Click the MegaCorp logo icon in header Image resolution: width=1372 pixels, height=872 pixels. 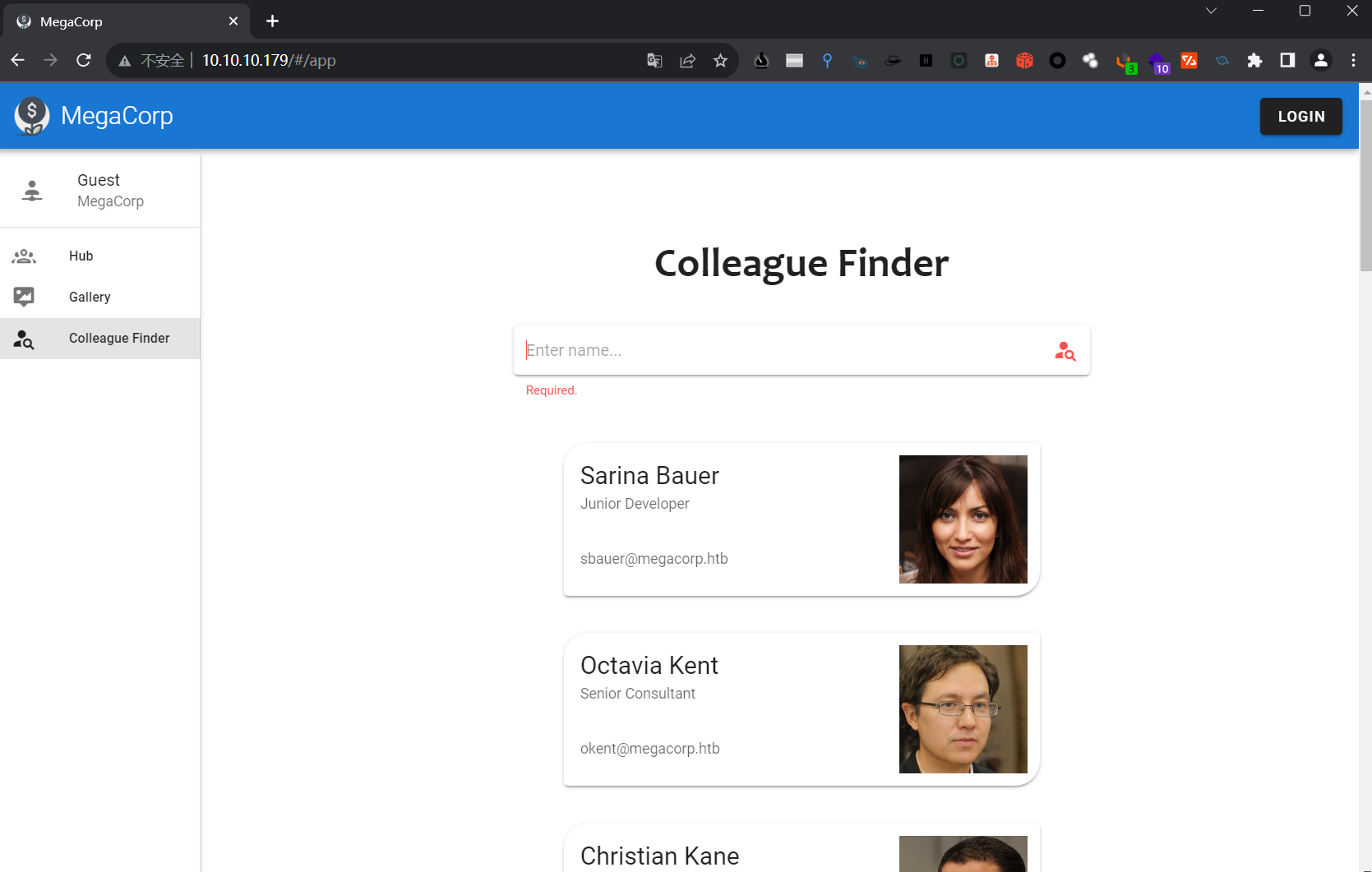click(31, 116)
